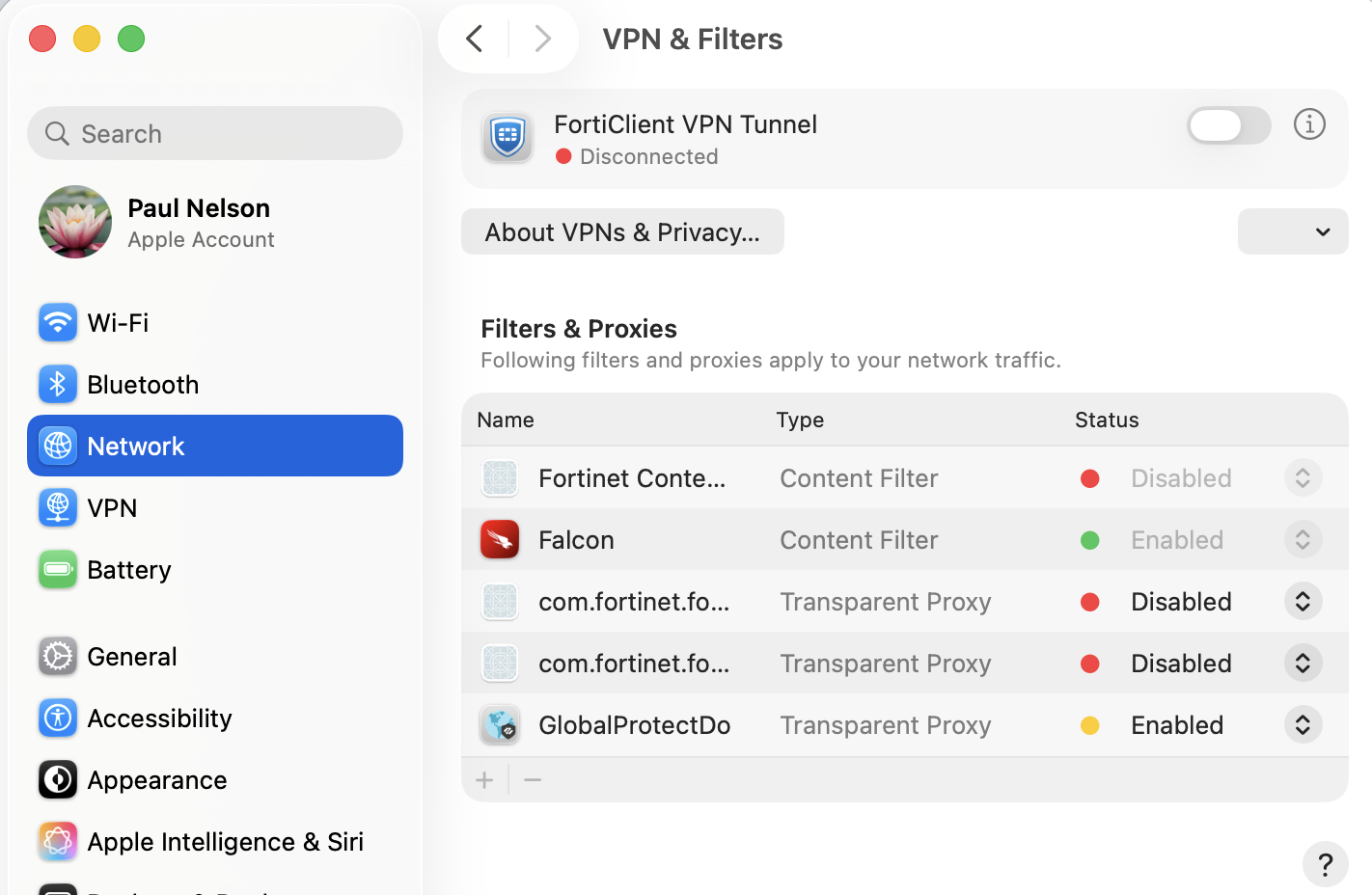
Task: Change status of GlobalProtectDo proxy
Action: (x=1303, y=725)
